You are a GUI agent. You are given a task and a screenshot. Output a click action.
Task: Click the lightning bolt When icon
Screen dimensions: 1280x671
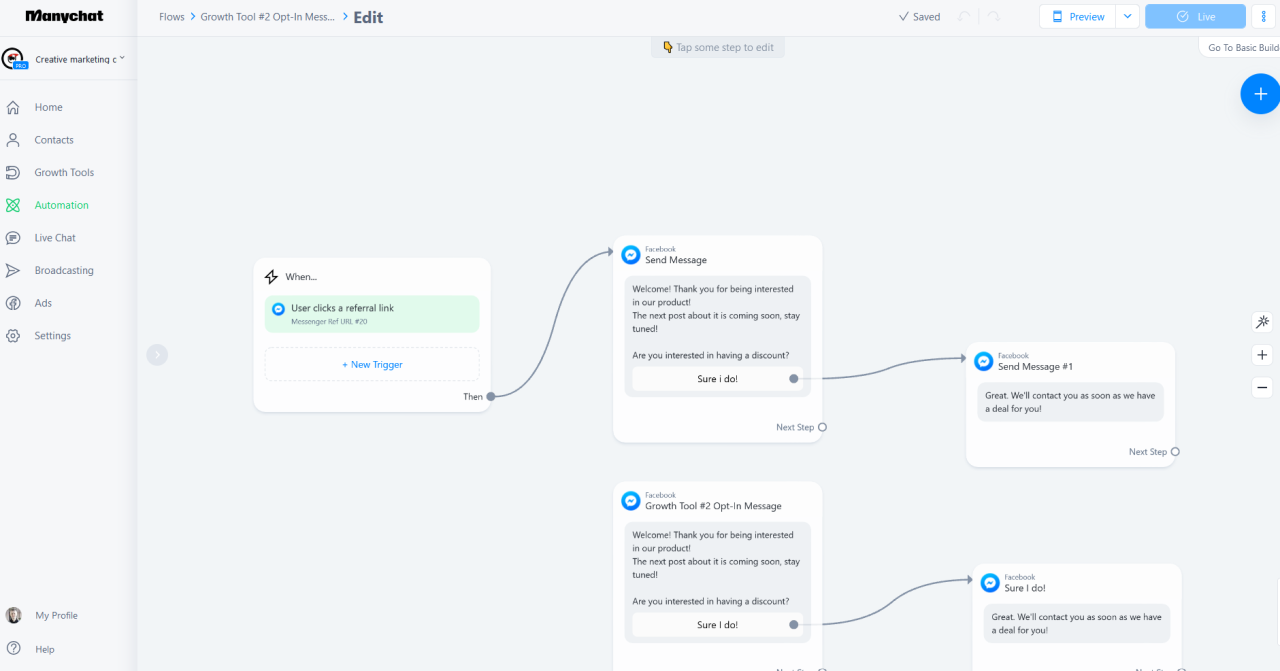click(271, 277)
